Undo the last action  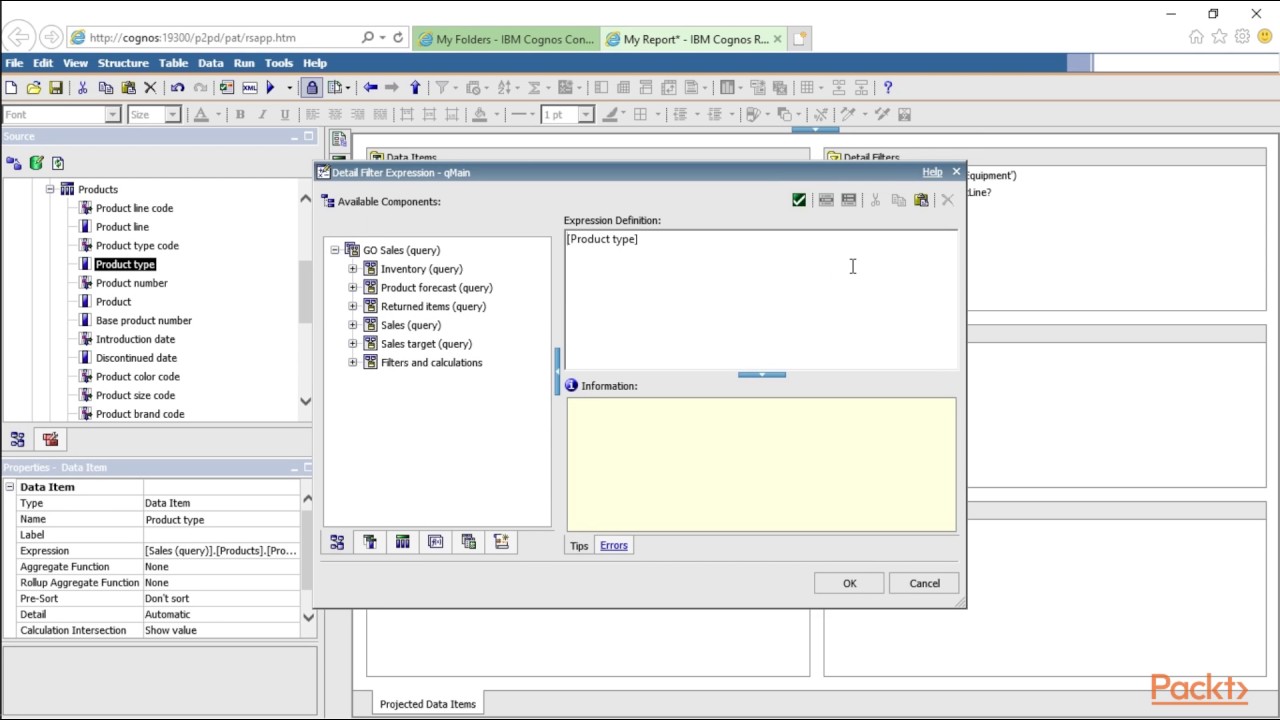[178, 88]
